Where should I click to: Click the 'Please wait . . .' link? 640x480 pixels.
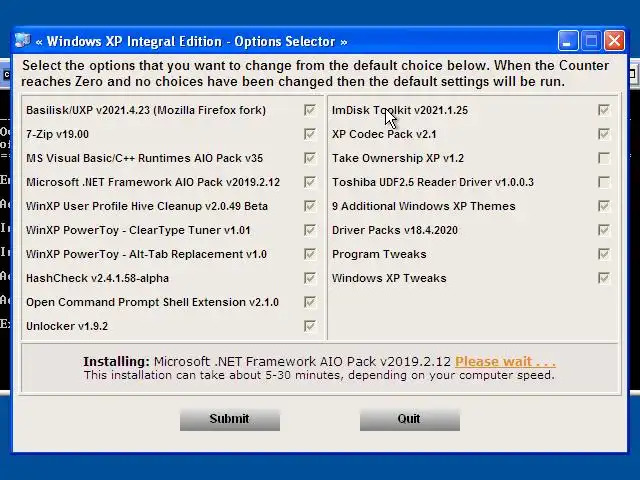[505, 362]
